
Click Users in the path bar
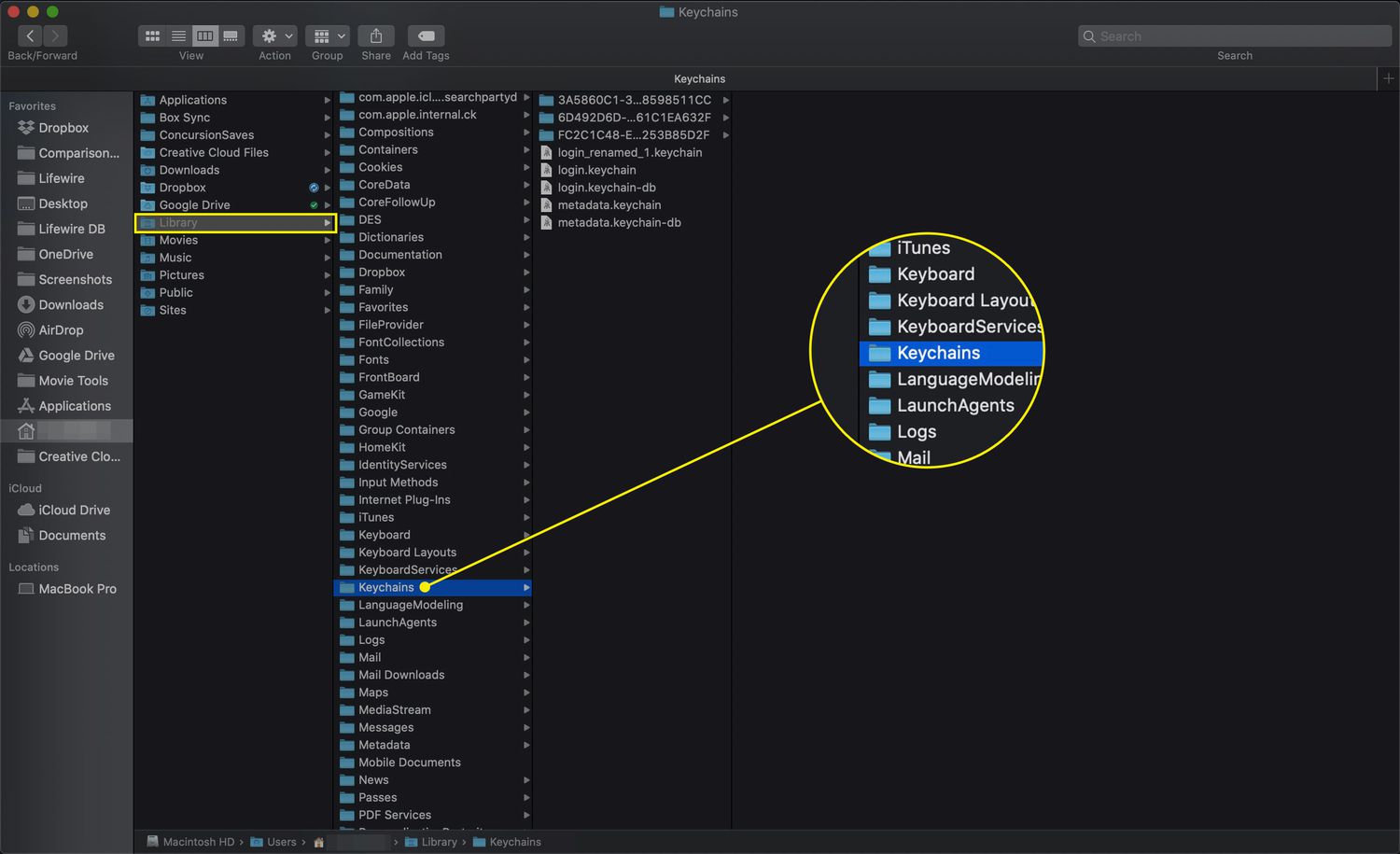point(273,842)
